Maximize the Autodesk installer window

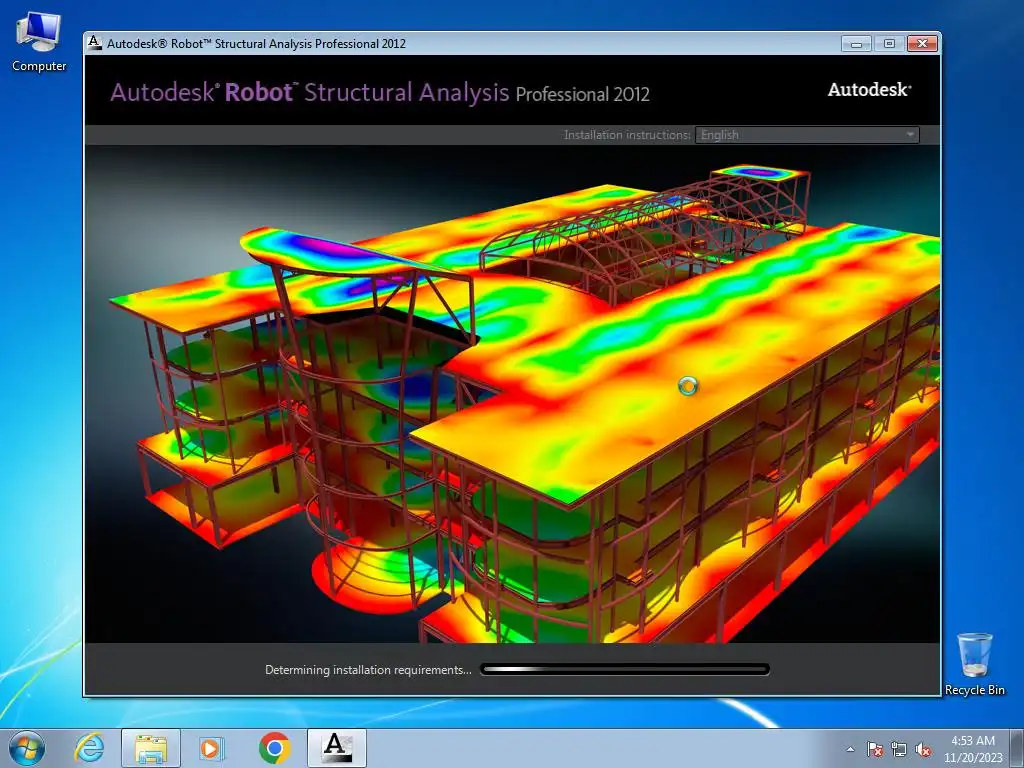(x=889, y=43)
